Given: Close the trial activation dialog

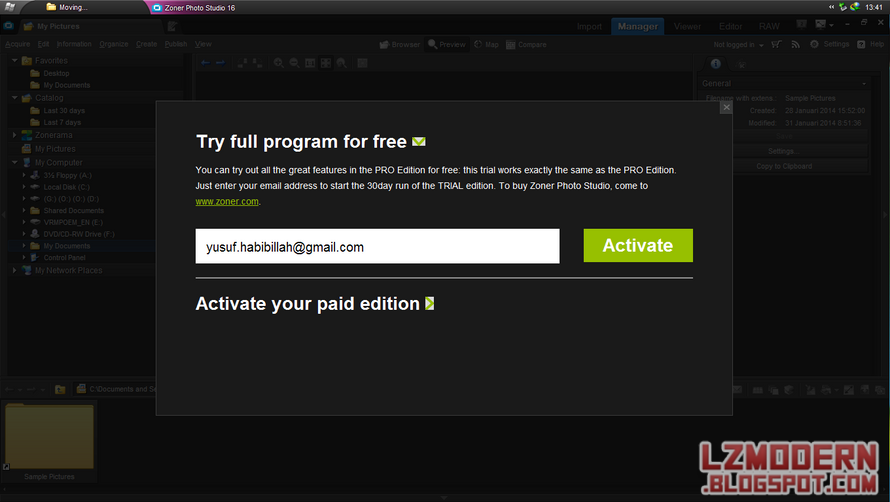Looking at the screenshot, I should tap(726, 107).
